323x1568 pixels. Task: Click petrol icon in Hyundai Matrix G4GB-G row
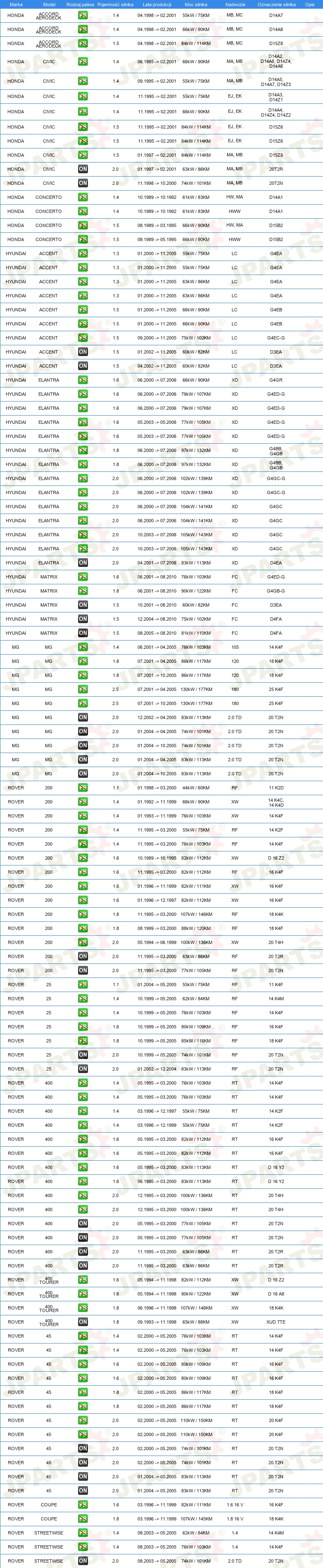click(83, 591)
